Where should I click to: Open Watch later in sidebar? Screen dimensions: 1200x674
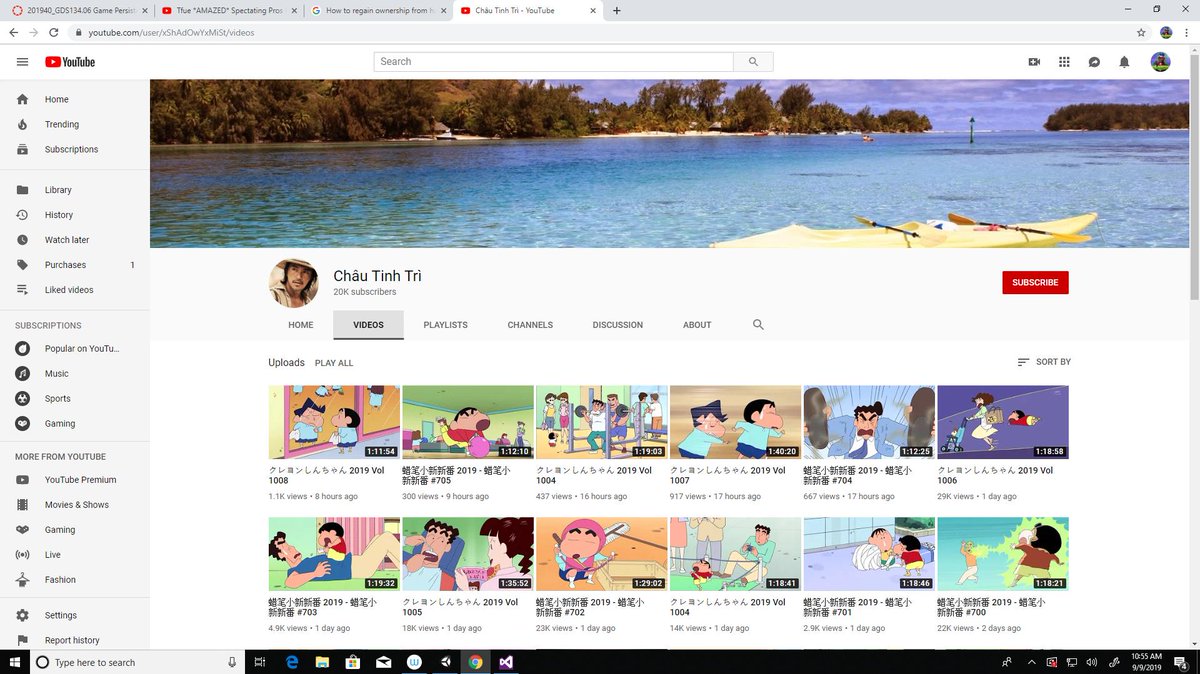75,240
